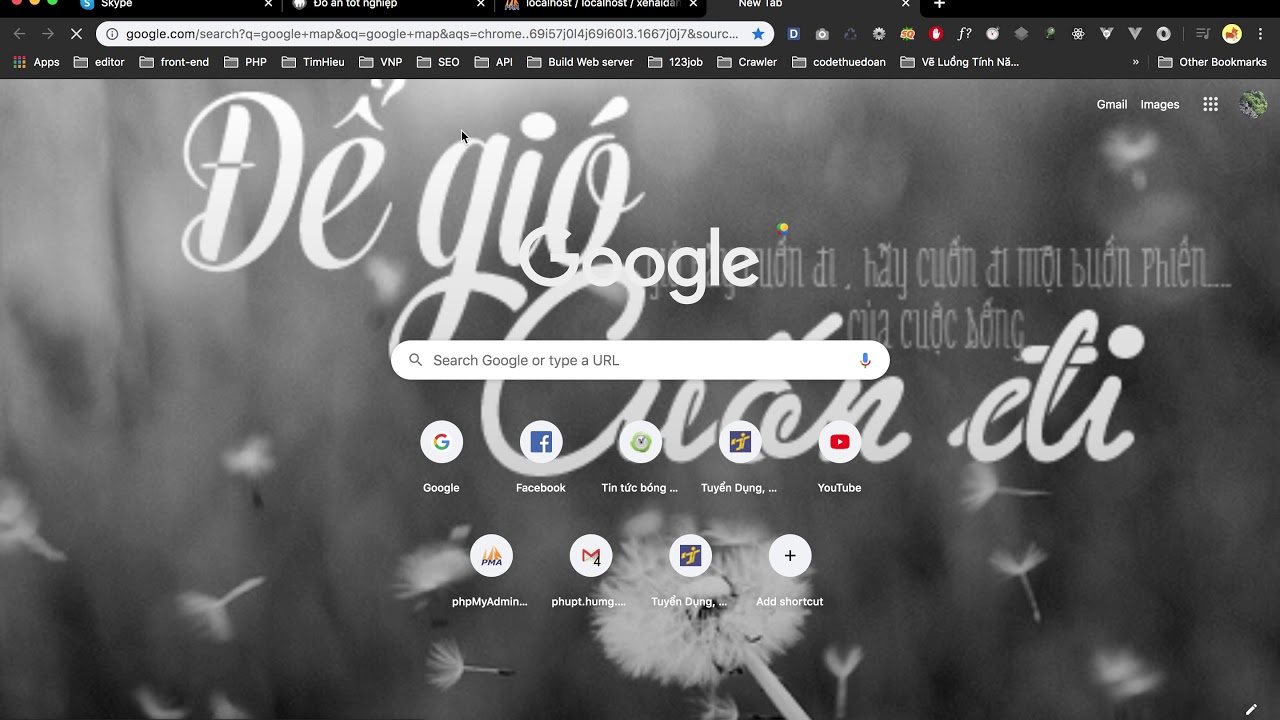Open the gear extension icon

879,34
